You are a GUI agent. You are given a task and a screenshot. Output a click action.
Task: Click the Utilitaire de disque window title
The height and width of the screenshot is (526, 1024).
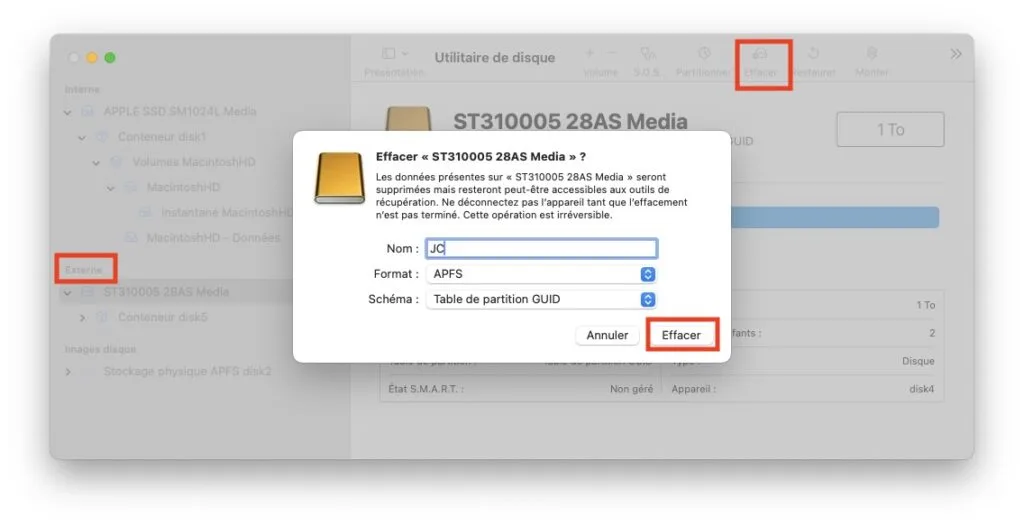click(495, 58)
